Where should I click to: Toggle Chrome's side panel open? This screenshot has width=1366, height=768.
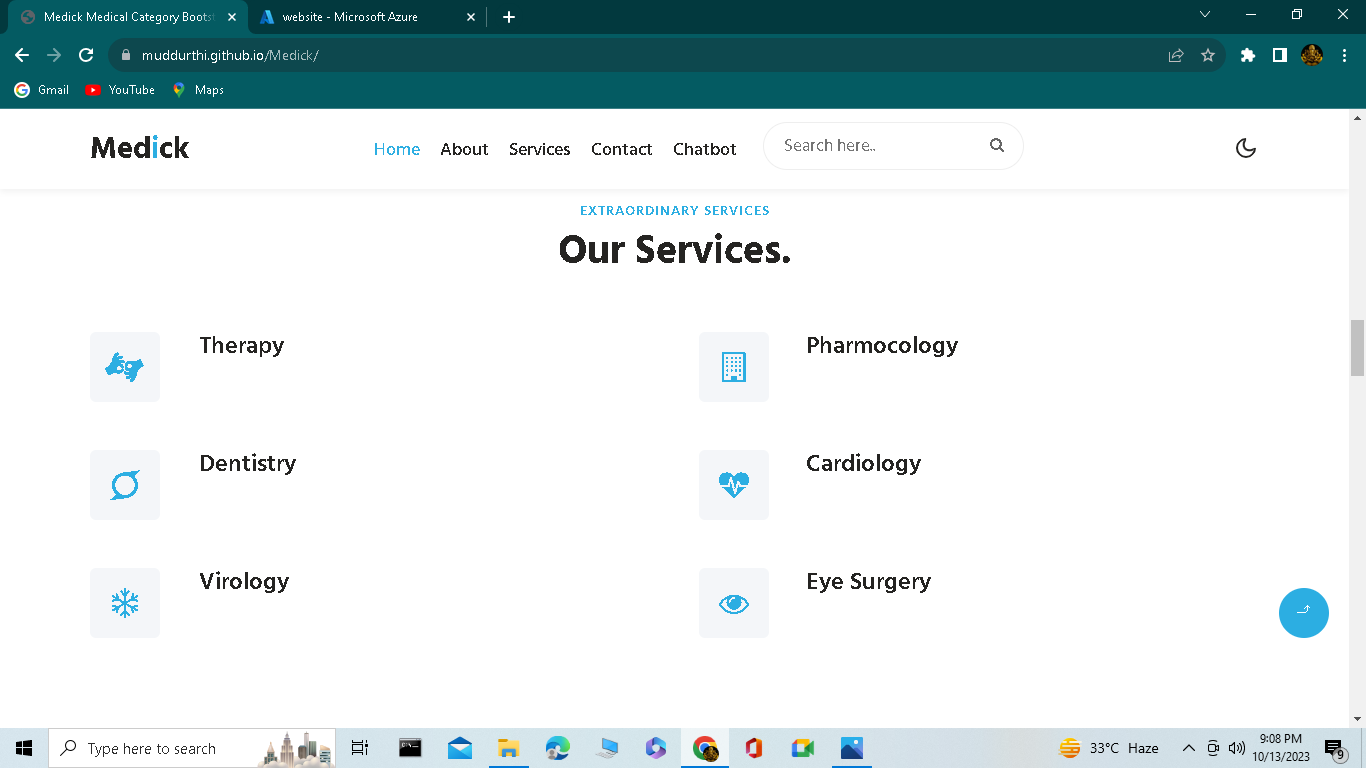(x=1279, y=55)
